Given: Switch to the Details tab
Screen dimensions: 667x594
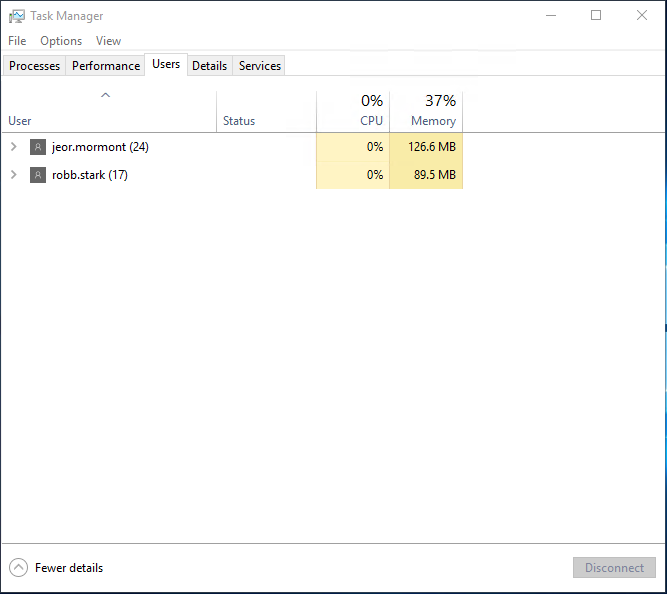Looking at the screenshot, I should click(209, 66).
